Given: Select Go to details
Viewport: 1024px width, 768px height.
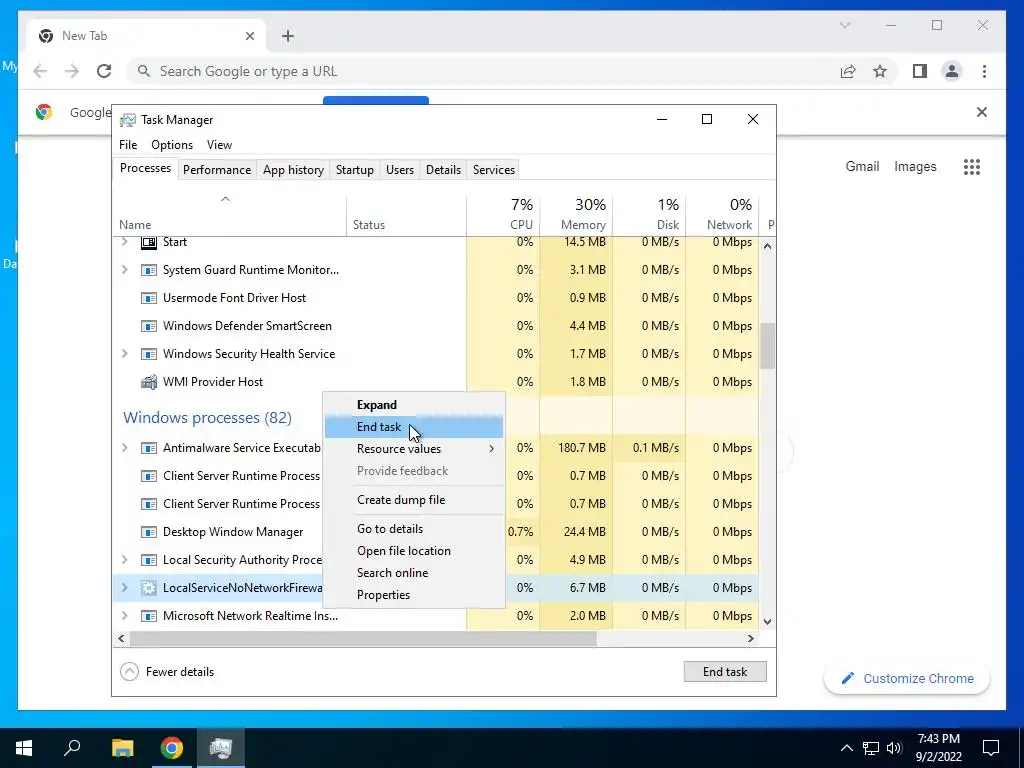Looking at the screenshot, I should tap(414, 529).
